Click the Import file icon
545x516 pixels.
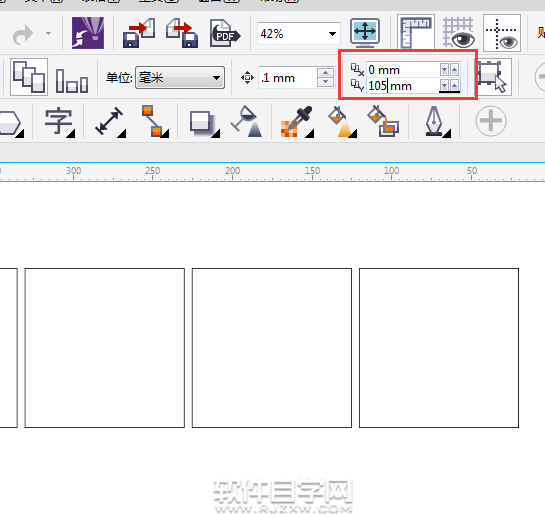click(x=139, y=33)
